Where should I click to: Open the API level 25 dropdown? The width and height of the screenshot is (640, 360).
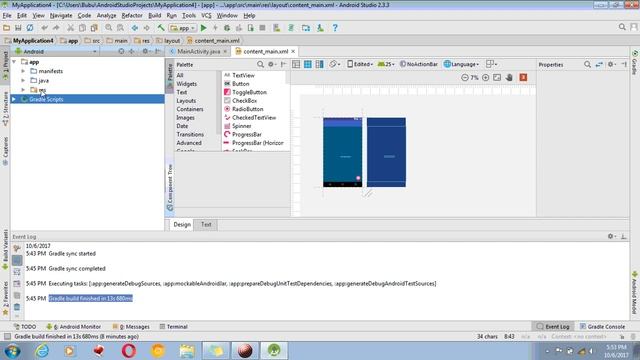click(386, 64)
